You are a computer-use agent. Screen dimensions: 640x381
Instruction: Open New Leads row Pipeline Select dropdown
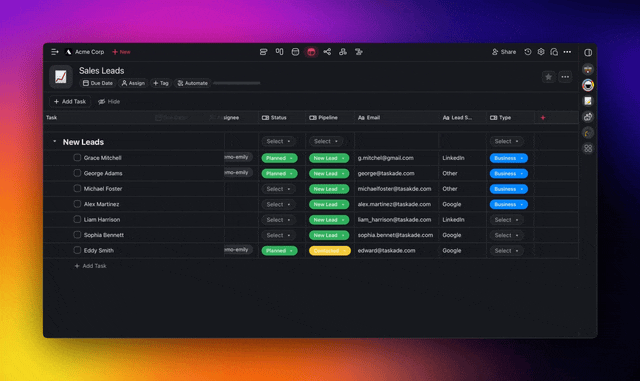click(325, 141)
